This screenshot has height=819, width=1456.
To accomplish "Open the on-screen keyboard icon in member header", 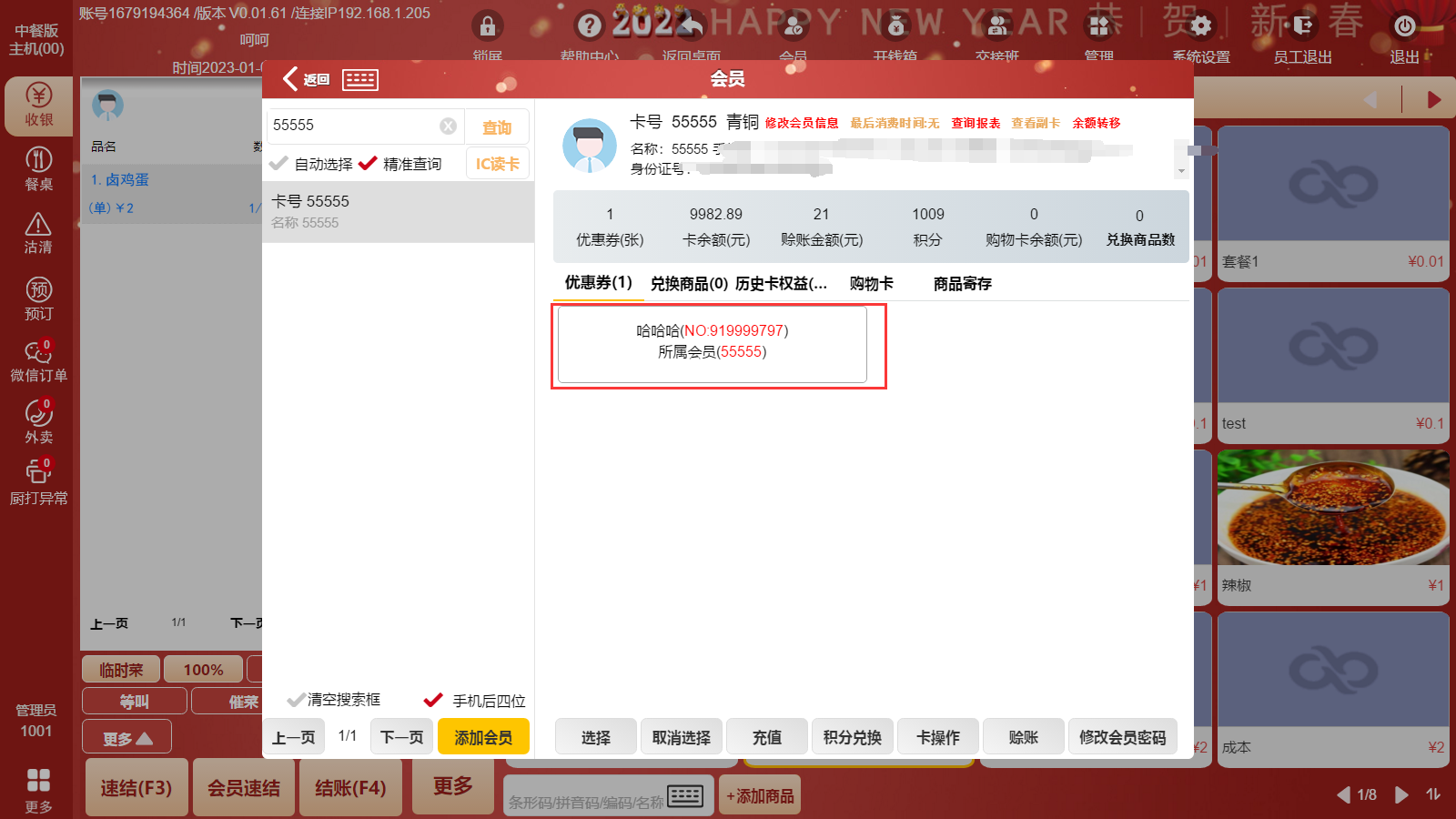I will 360,80.
